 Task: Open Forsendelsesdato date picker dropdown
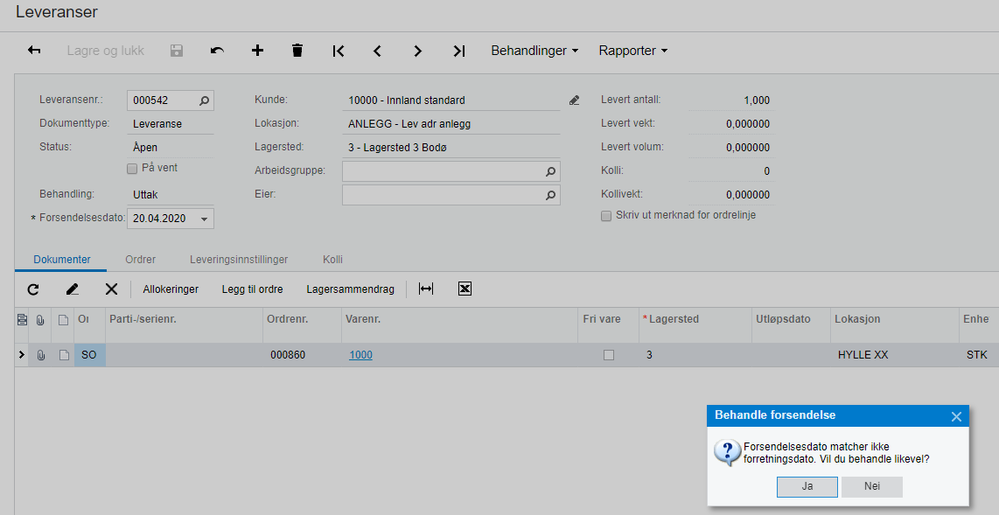point(204,219)
